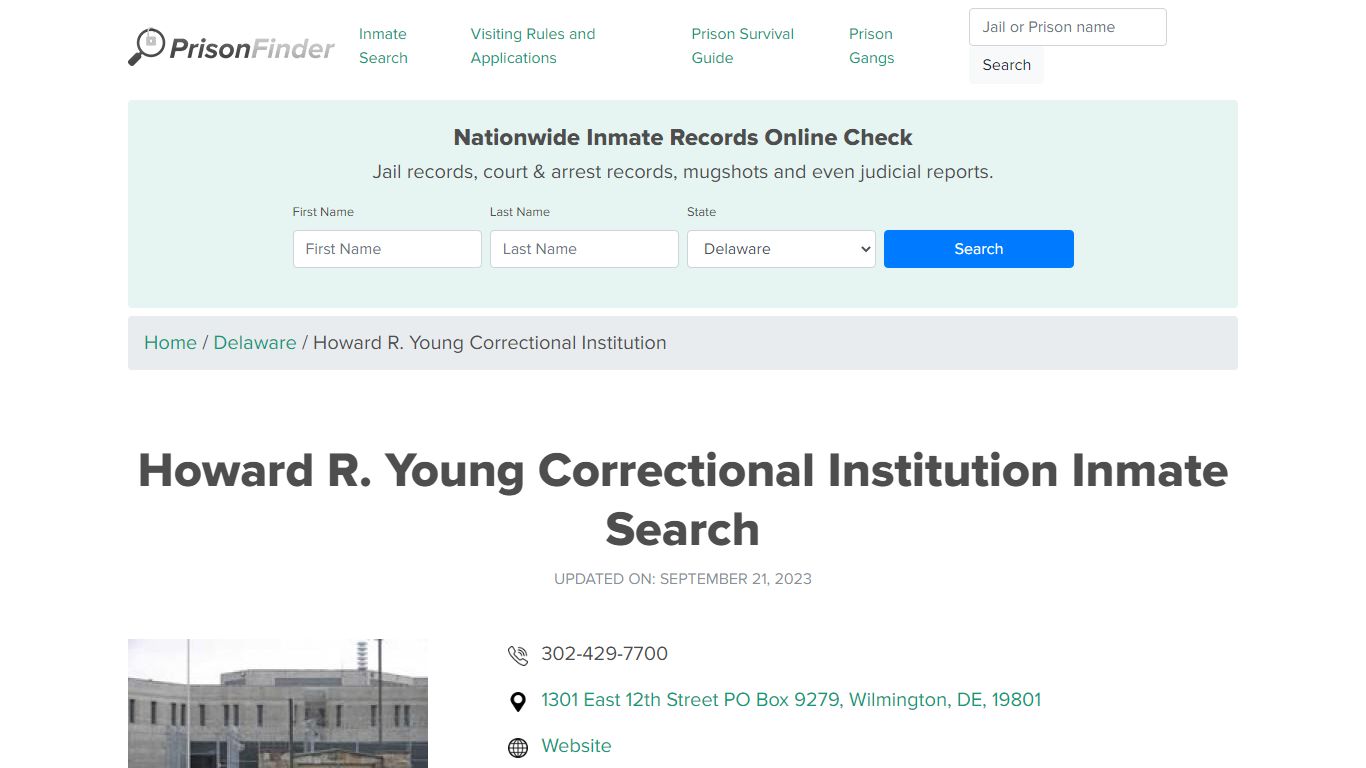Open the Inmate Search menu item
Screen dimensions: 1366x768
pyautogui.click(x=383, y=46)
